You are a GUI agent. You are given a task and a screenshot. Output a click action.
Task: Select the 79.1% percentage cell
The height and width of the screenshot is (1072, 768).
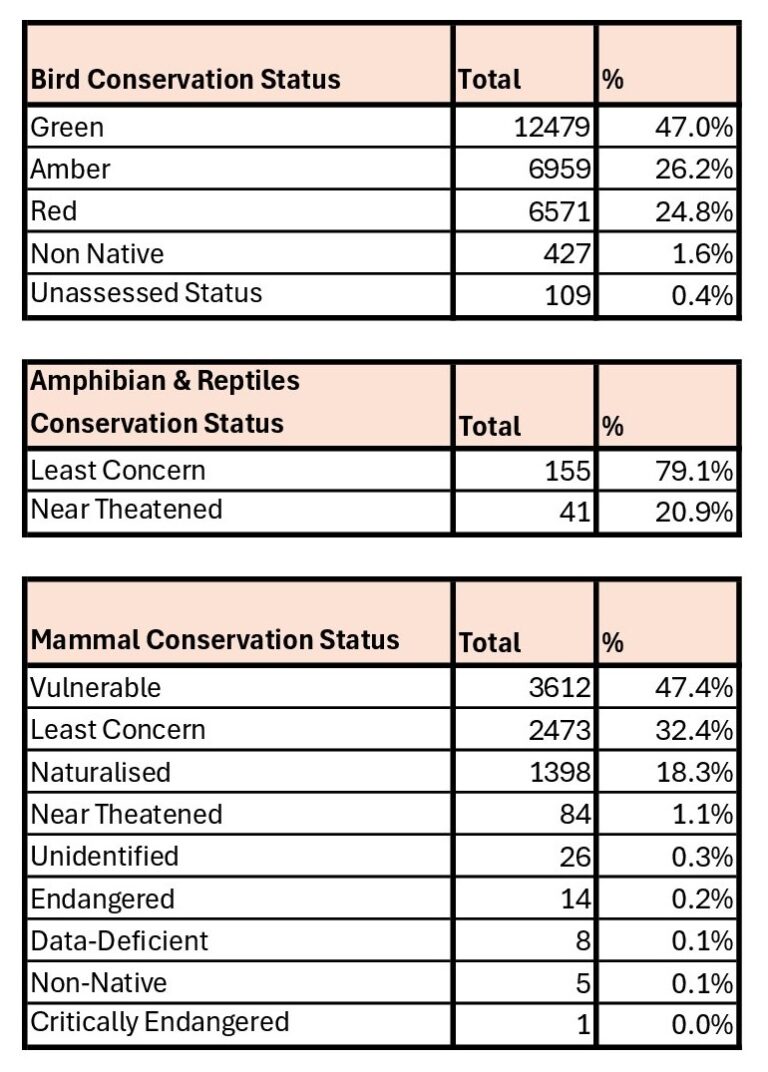tap(698, 470)
